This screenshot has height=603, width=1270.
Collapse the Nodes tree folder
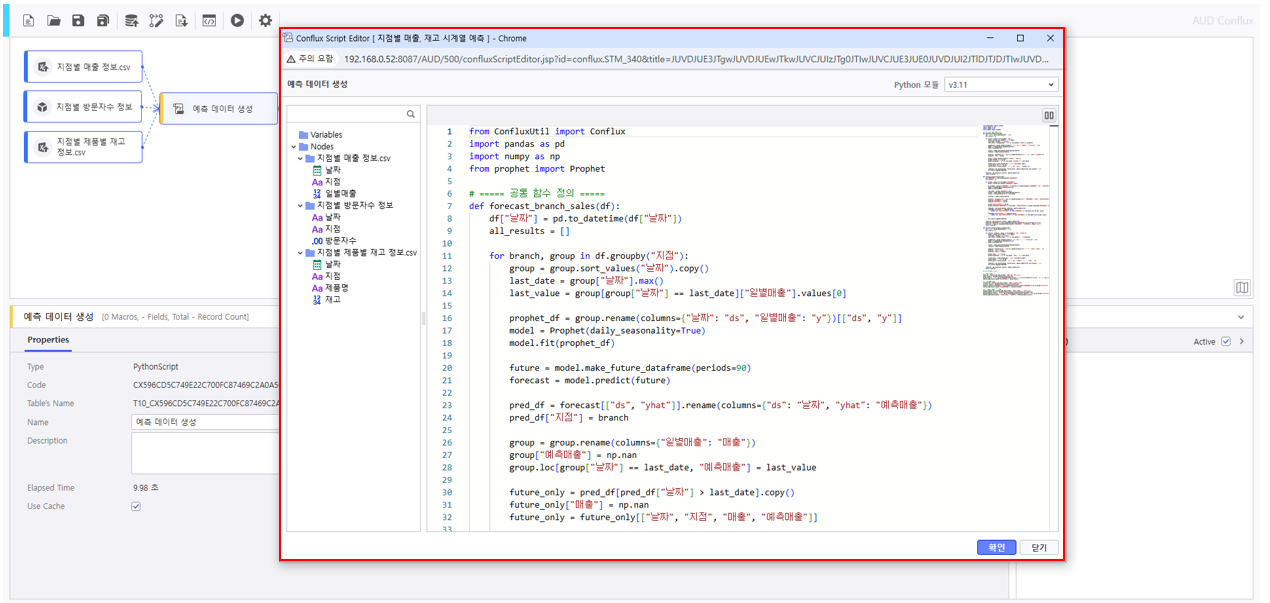click(x=291, y=147)
